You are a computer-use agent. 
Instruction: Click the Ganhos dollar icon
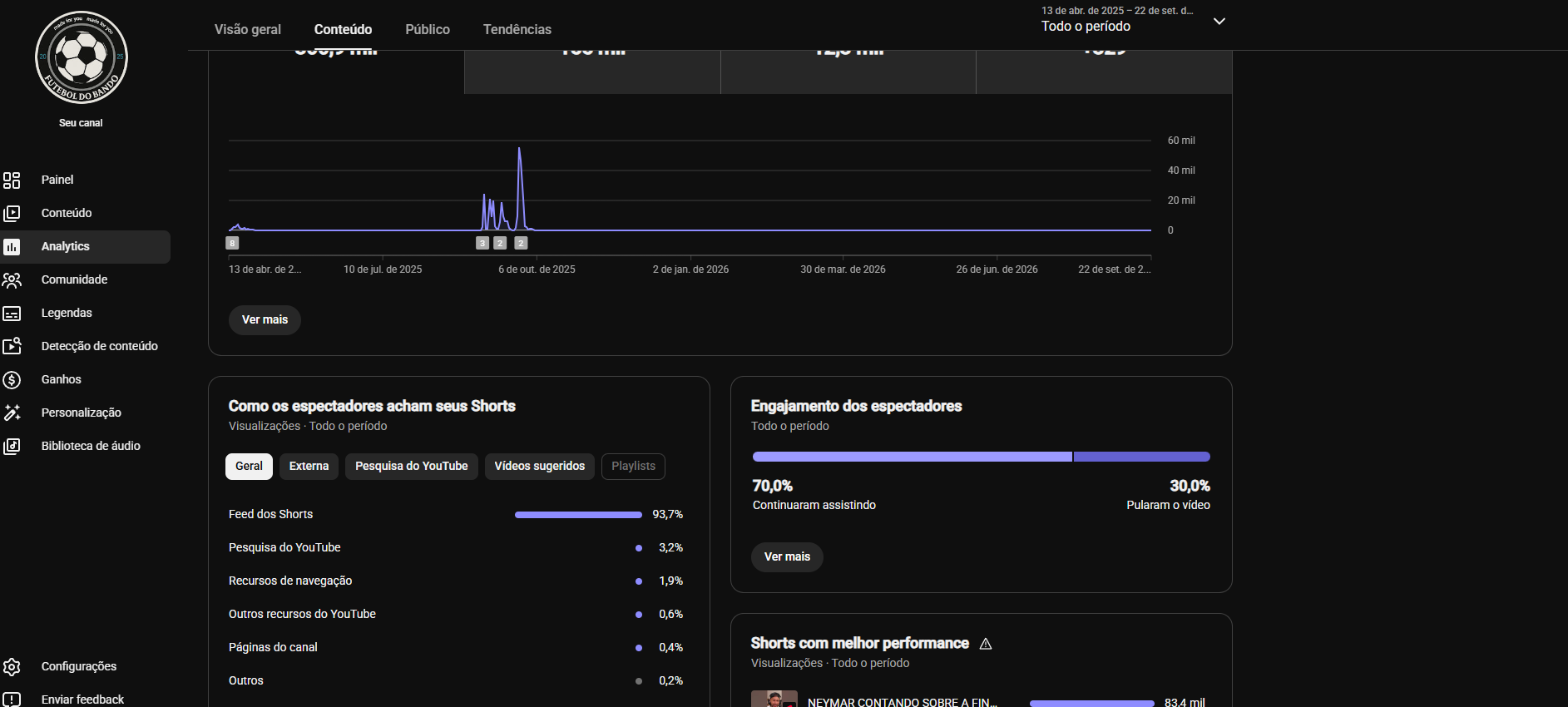(12, 379)
